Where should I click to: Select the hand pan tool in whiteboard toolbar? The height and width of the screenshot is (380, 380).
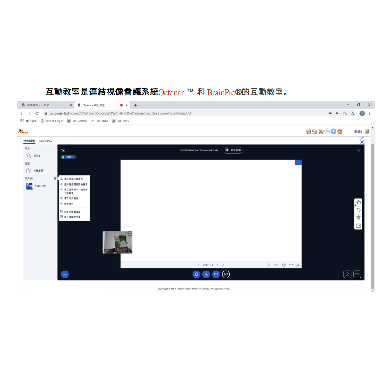pyautogui.click(x=358, y=202)
